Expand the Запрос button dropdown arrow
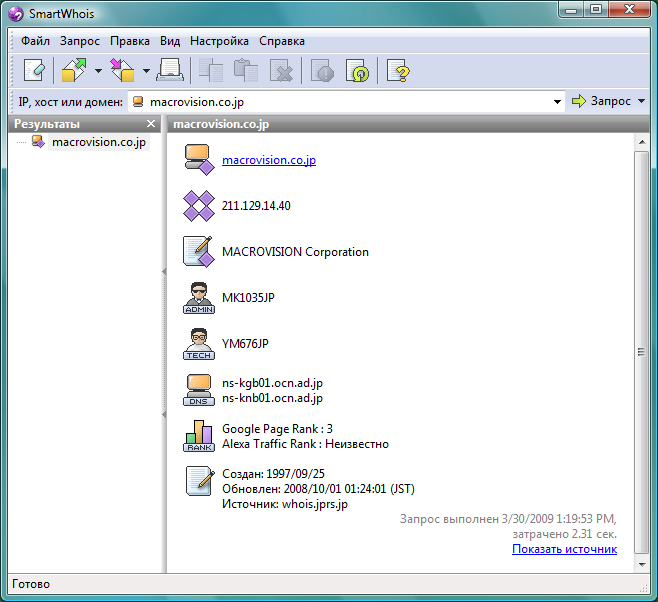Screen dimensions: 658x602 pos(641,102)
